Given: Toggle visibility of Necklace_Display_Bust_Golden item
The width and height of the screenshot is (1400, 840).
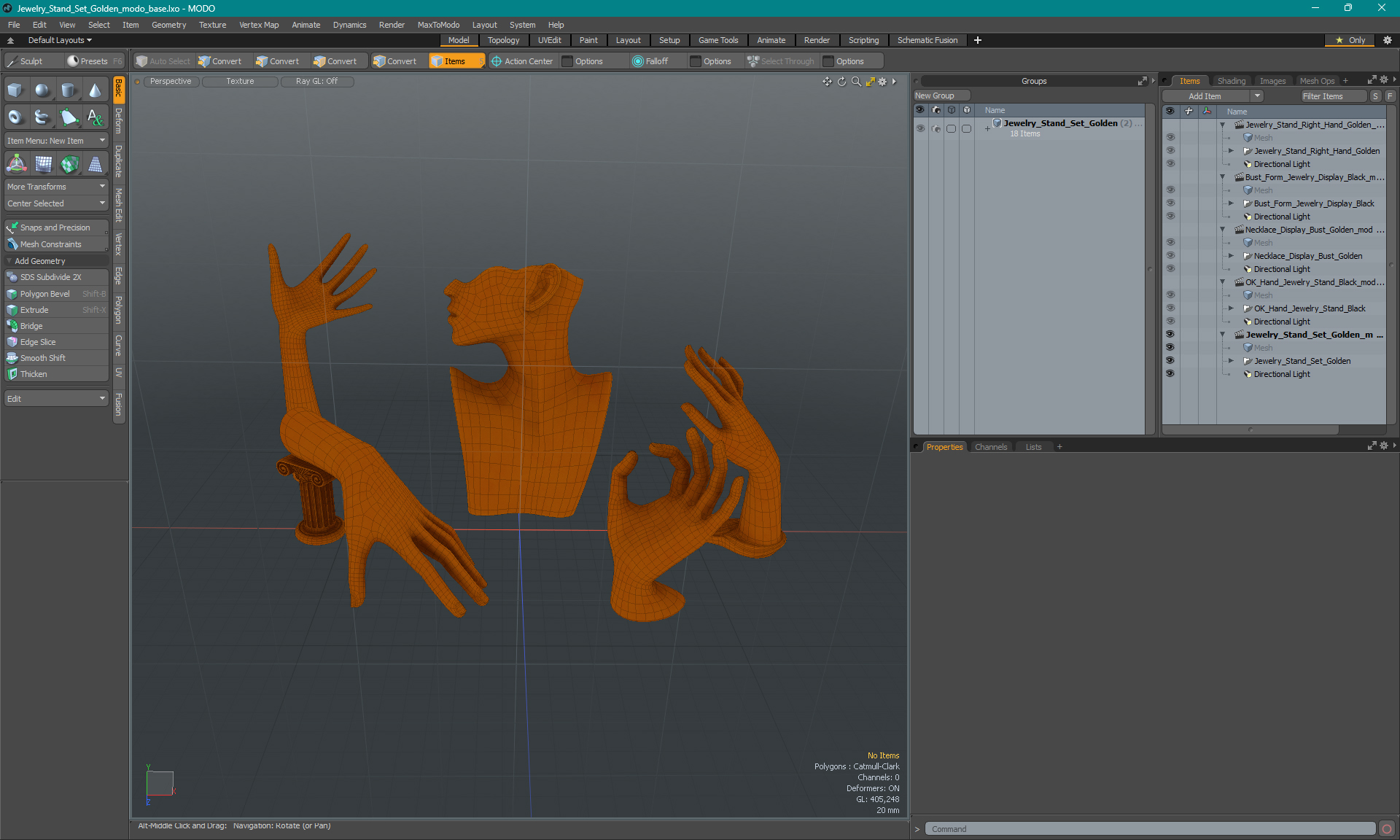Looking at the screenshot, I should 1170,256.
